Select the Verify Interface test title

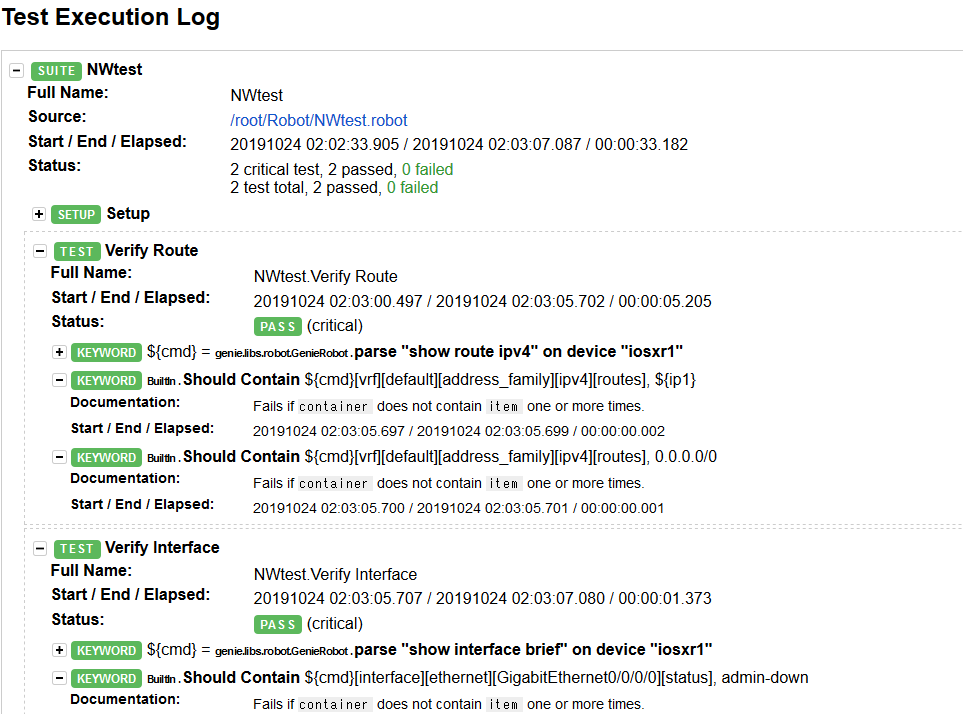point(162,548)
